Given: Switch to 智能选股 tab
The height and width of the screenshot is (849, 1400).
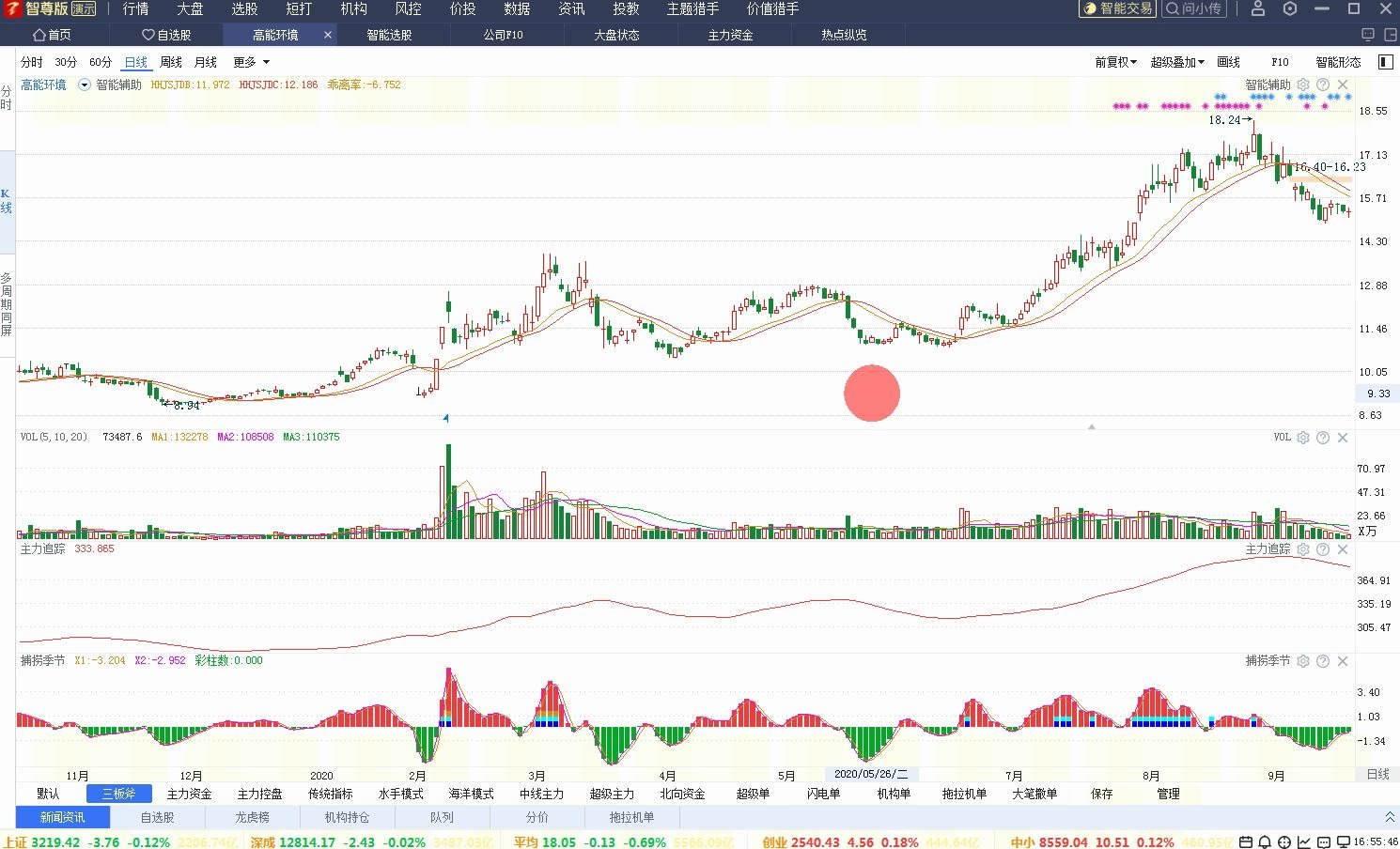Looking at the screenshot, I should (x=389, y=35).
